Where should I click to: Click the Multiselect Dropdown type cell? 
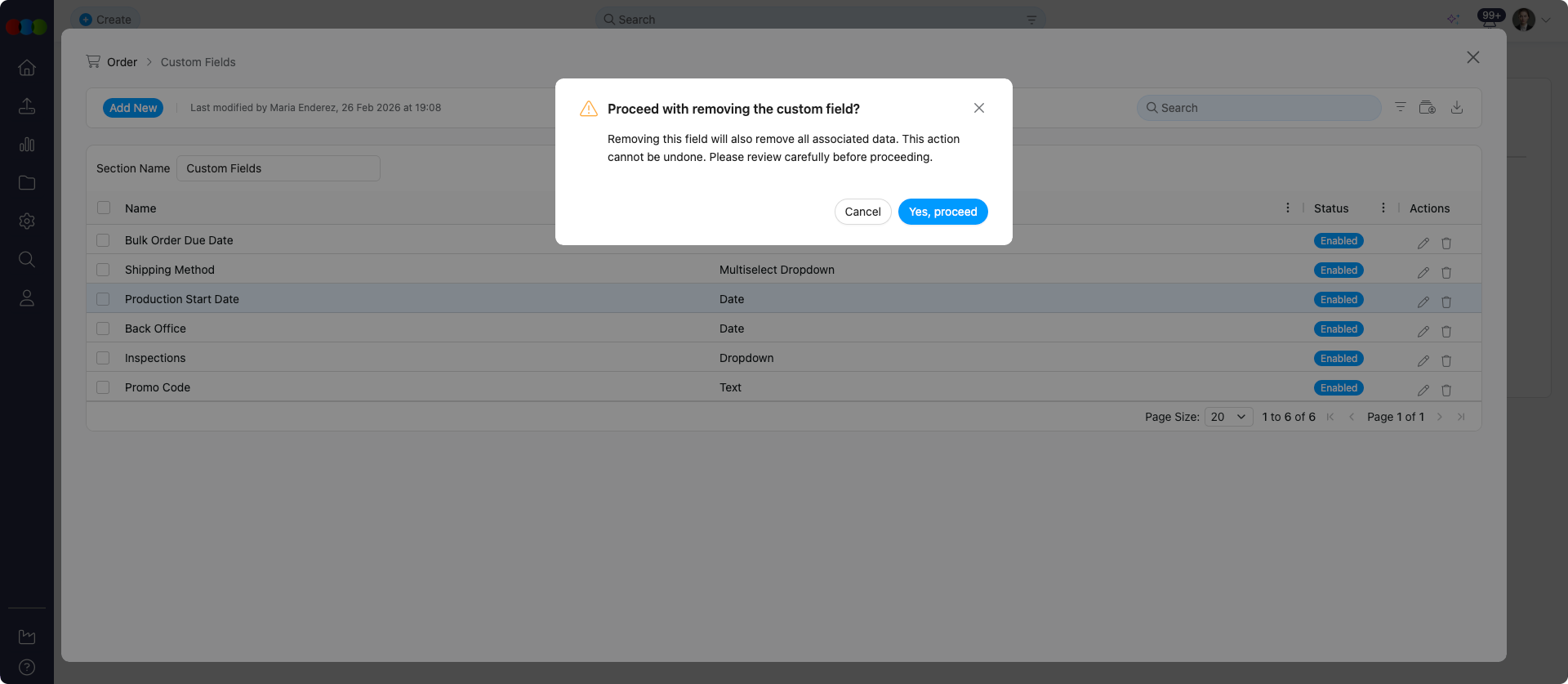point(777,270)
